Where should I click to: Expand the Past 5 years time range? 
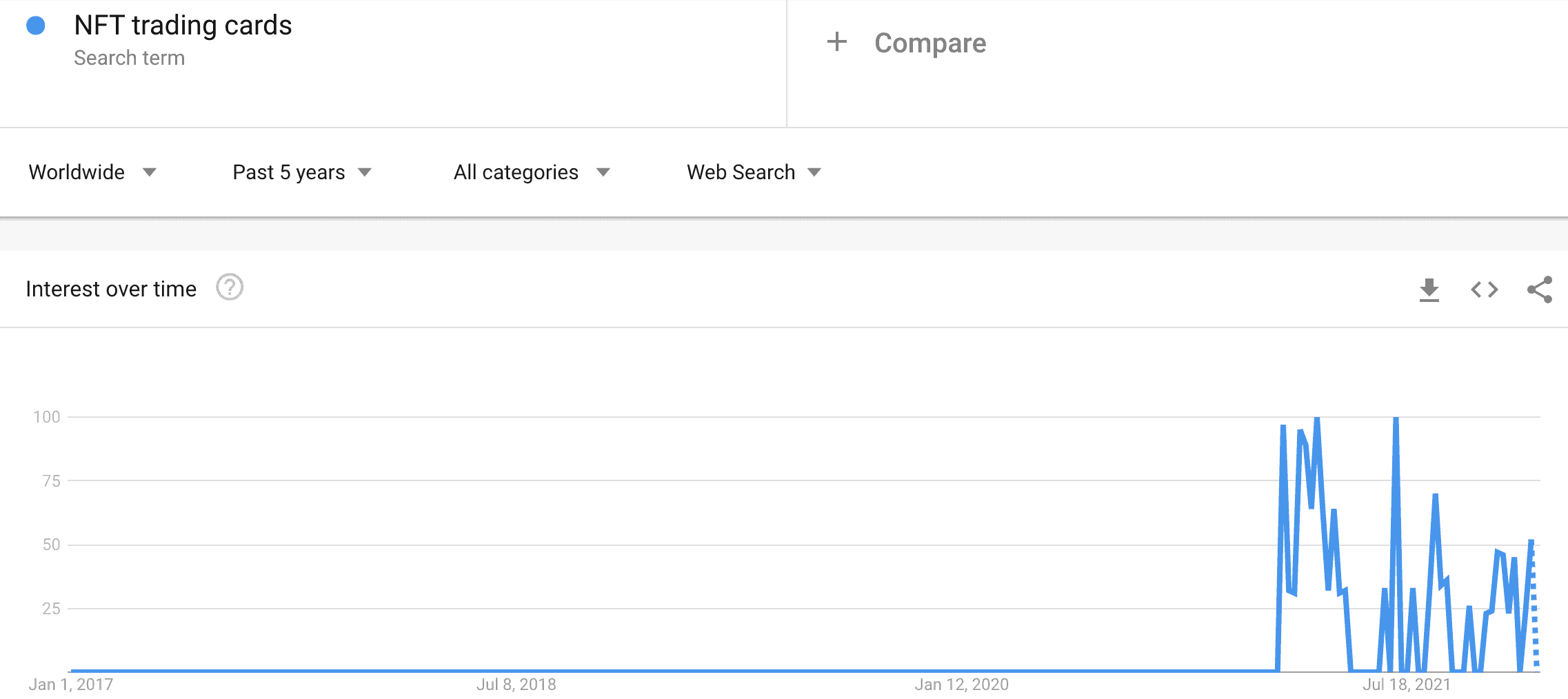click(301, 172)
